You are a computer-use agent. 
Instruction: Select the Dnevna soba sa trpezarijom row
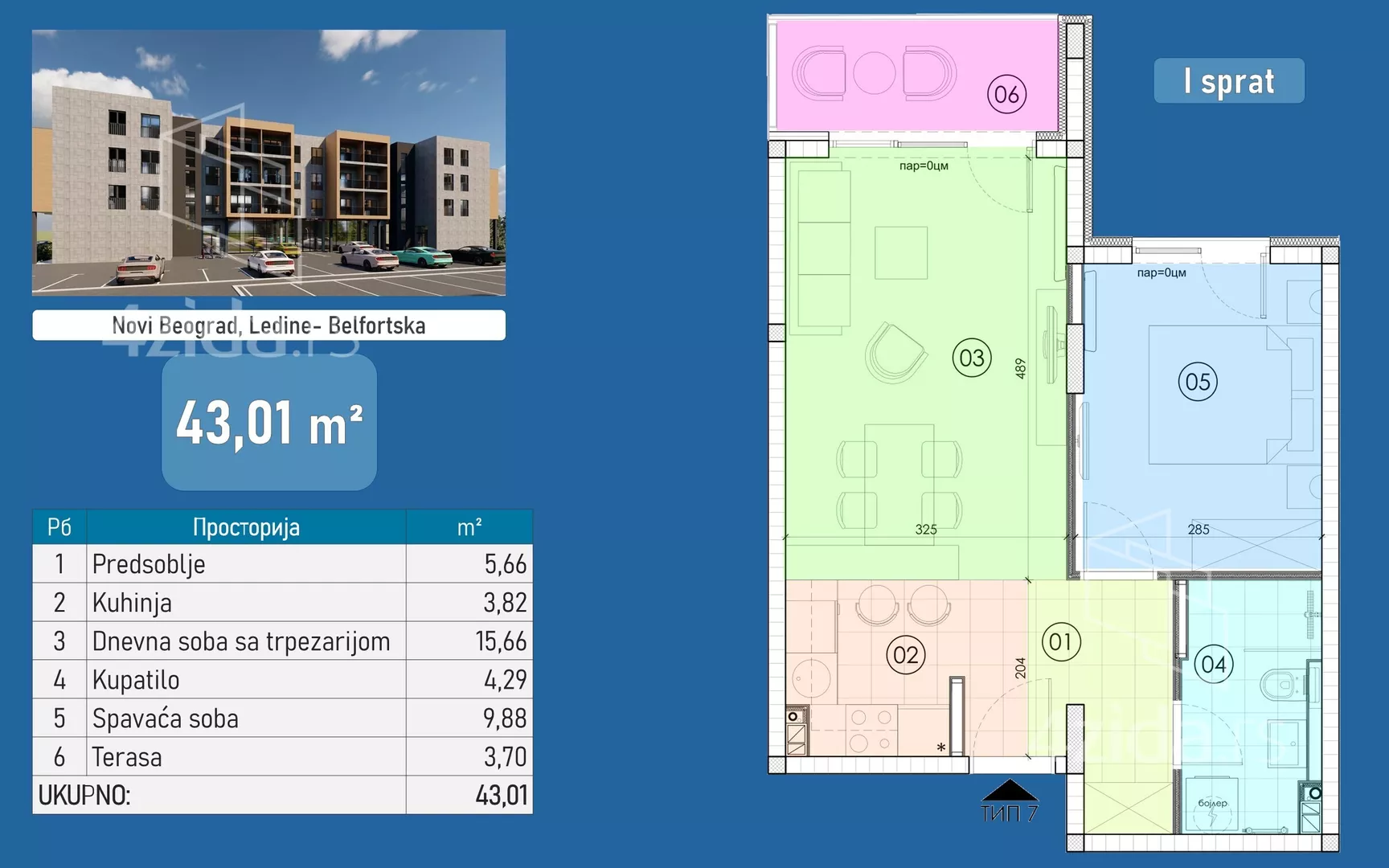coord(282,641)
